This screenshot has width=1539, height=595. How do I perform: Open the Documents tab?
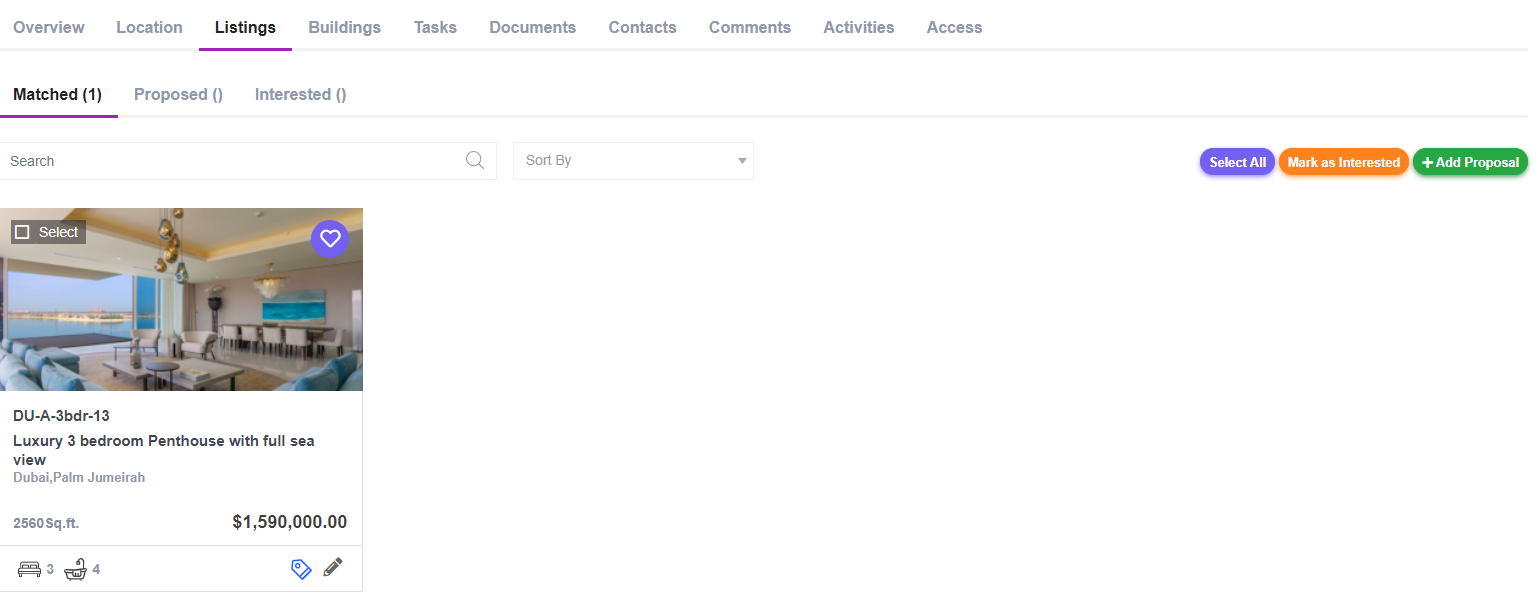coord(532,28)
